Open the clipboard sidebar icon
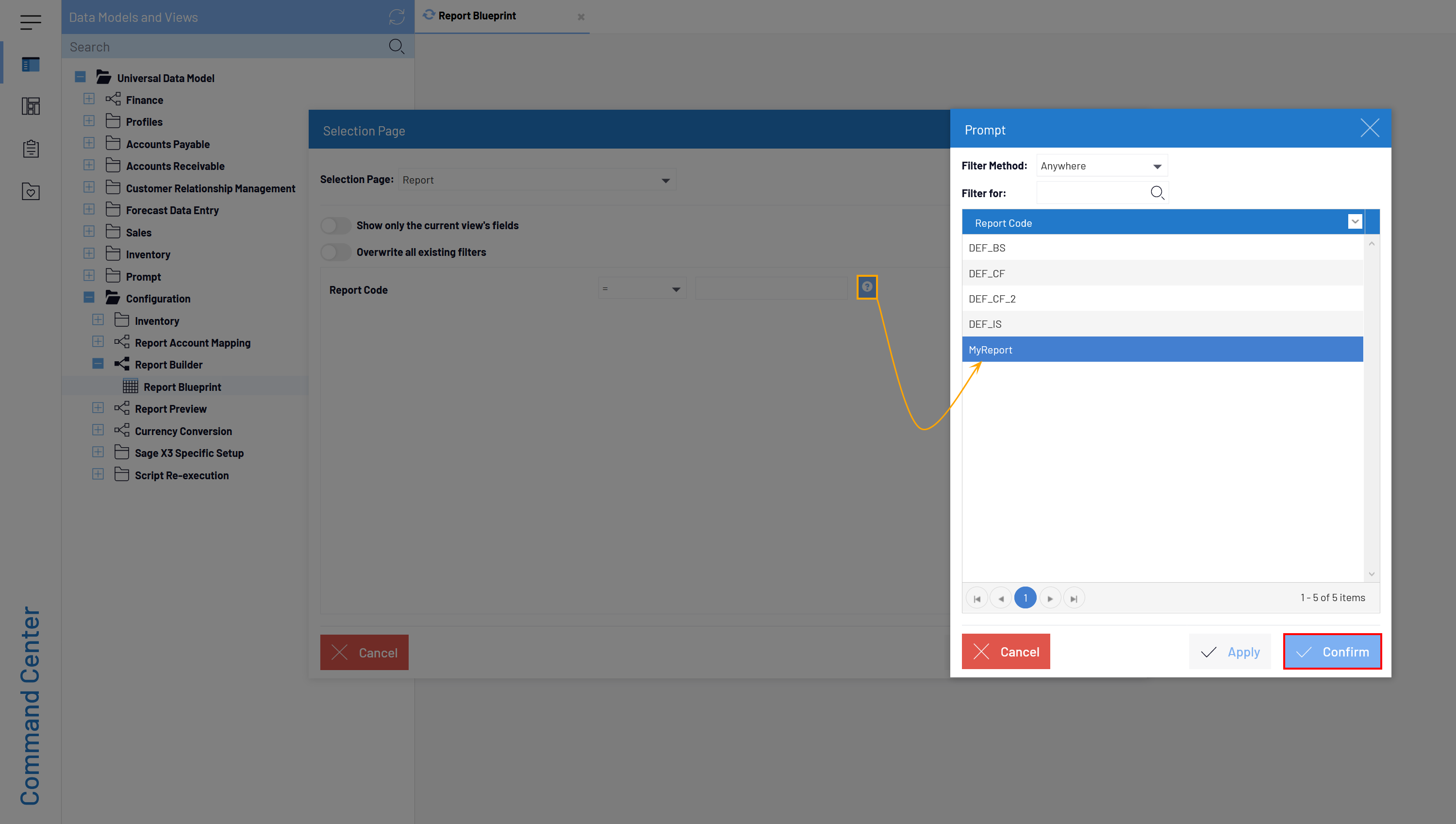1456x824 pixels. click(31, 149)
